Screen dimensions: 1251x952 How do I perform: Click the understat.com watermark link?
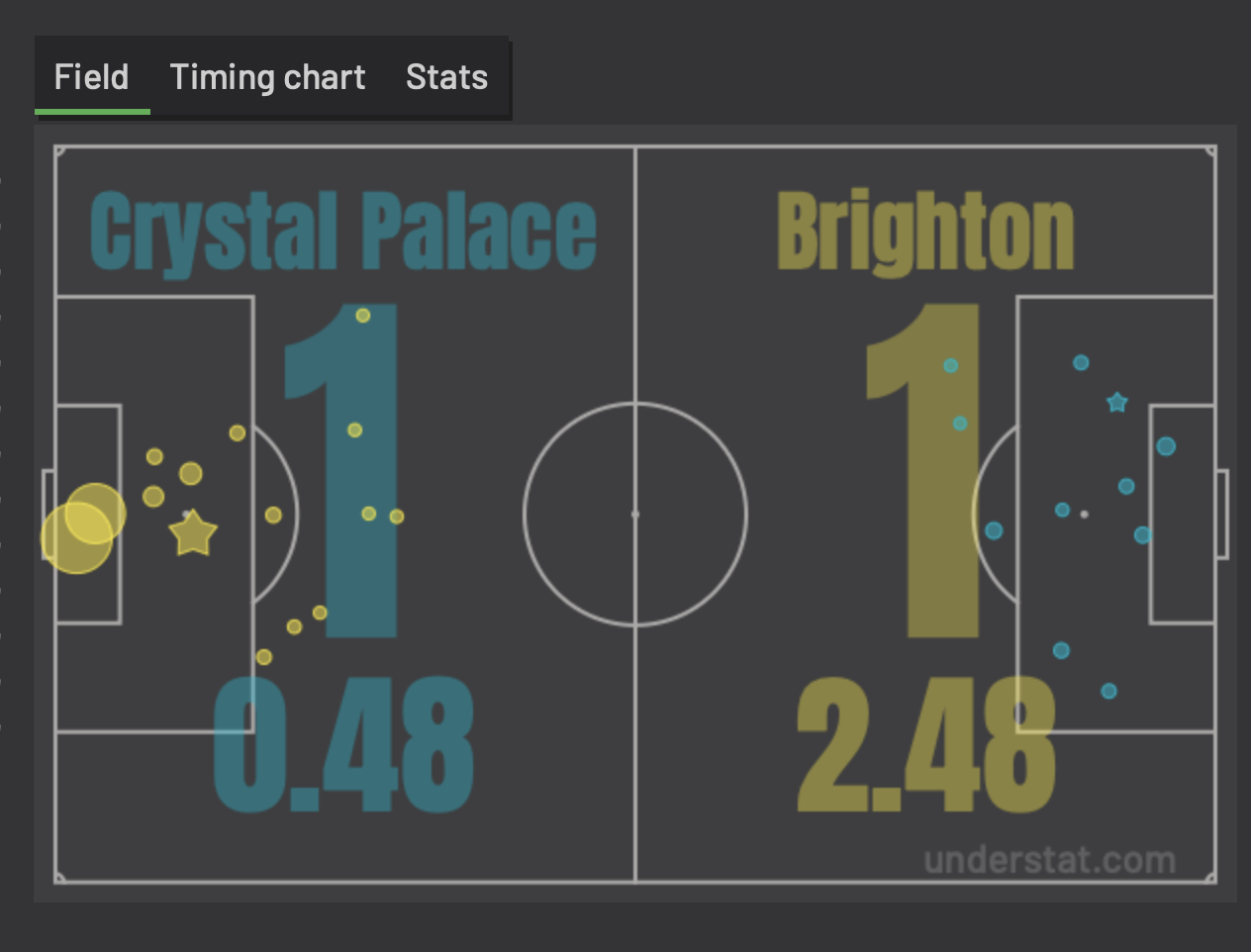point(1049,860)
